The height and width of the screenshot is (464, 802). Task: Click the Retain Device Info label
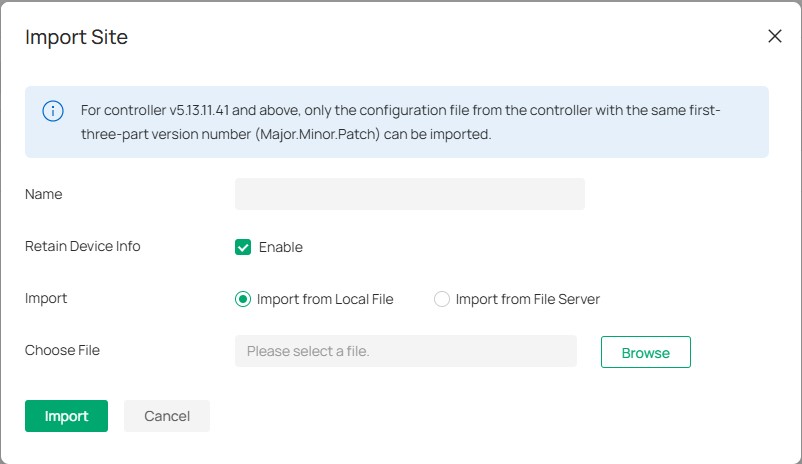tap(82, 246)
